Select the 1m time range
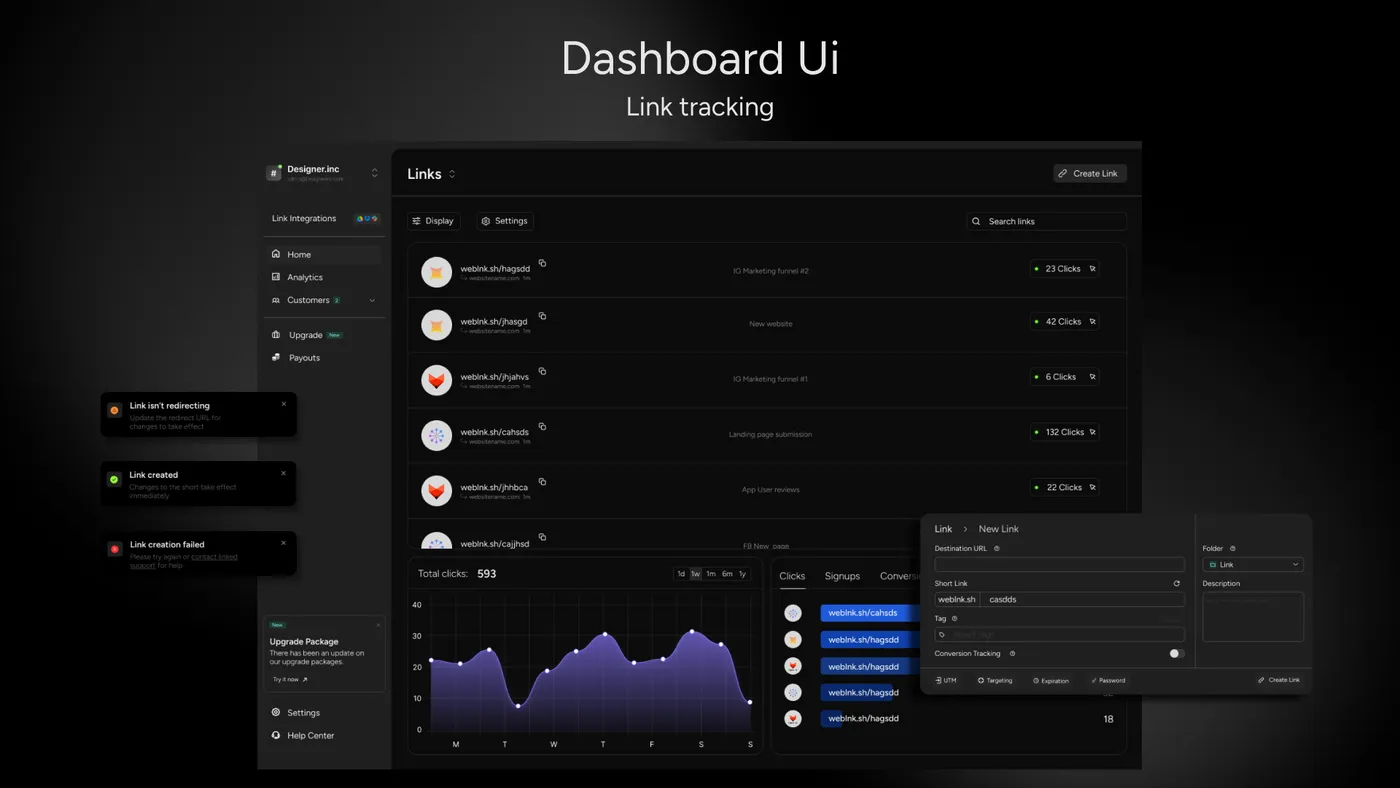Screen dimensions: 1400x788 click(710, 574)
